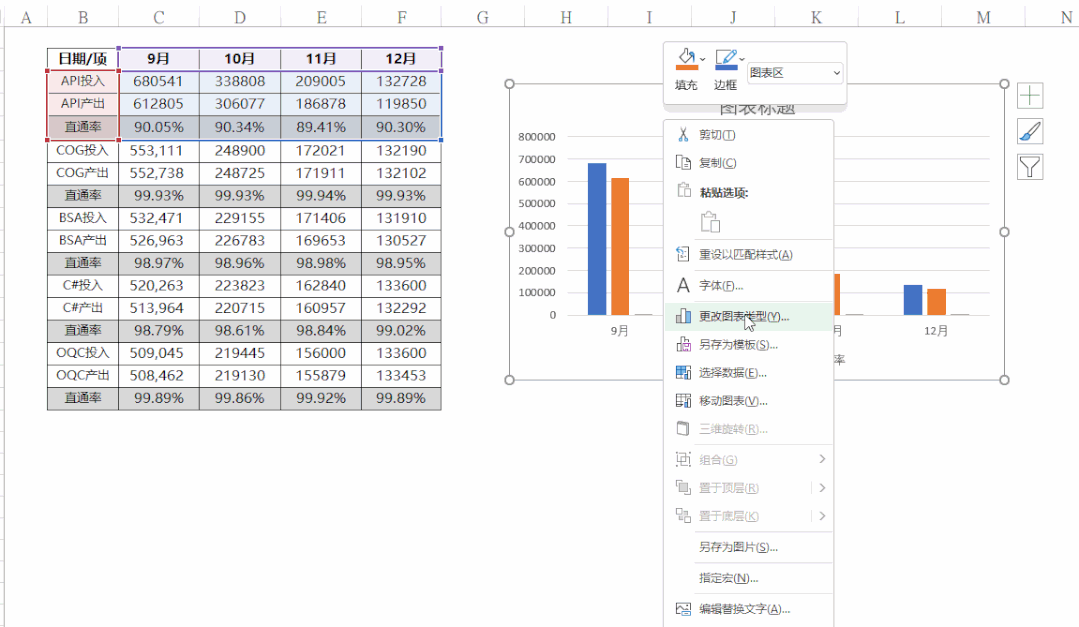The width and height of the screenshot is (1079, 627).
Task: Open the Font (字体) dialog entry
Action: pos(749,286)
